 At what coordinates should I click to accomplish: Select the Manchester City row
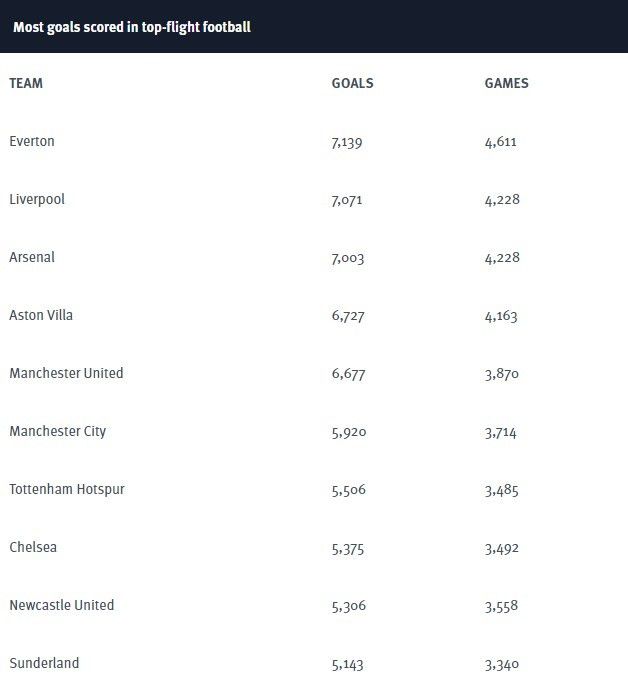(314, 431)
